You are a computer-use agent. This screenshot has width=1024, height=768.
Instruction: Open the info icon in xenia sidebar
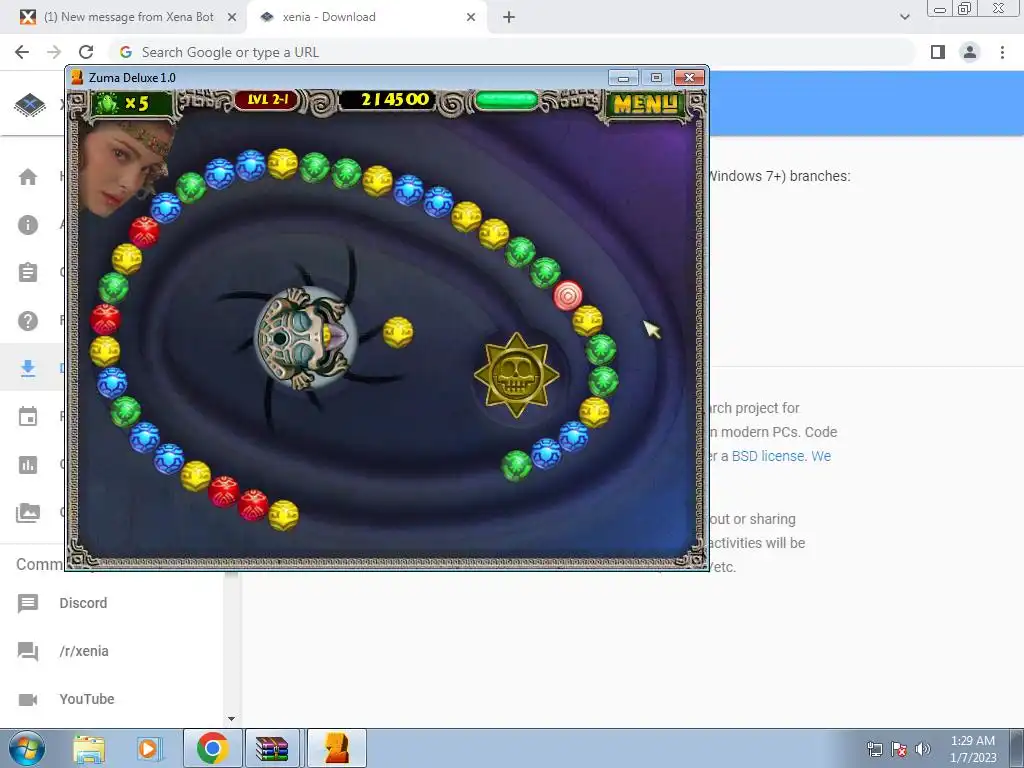click(28, 225)
